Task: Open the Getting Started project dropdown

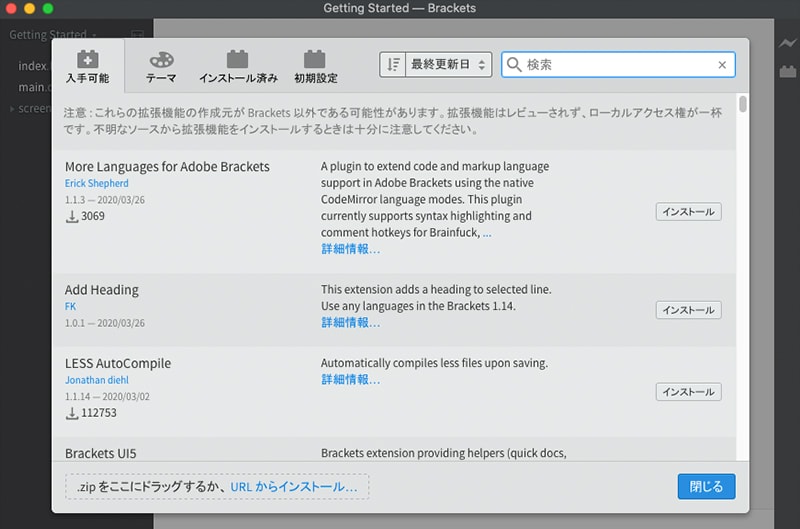Action: (53, 35)
